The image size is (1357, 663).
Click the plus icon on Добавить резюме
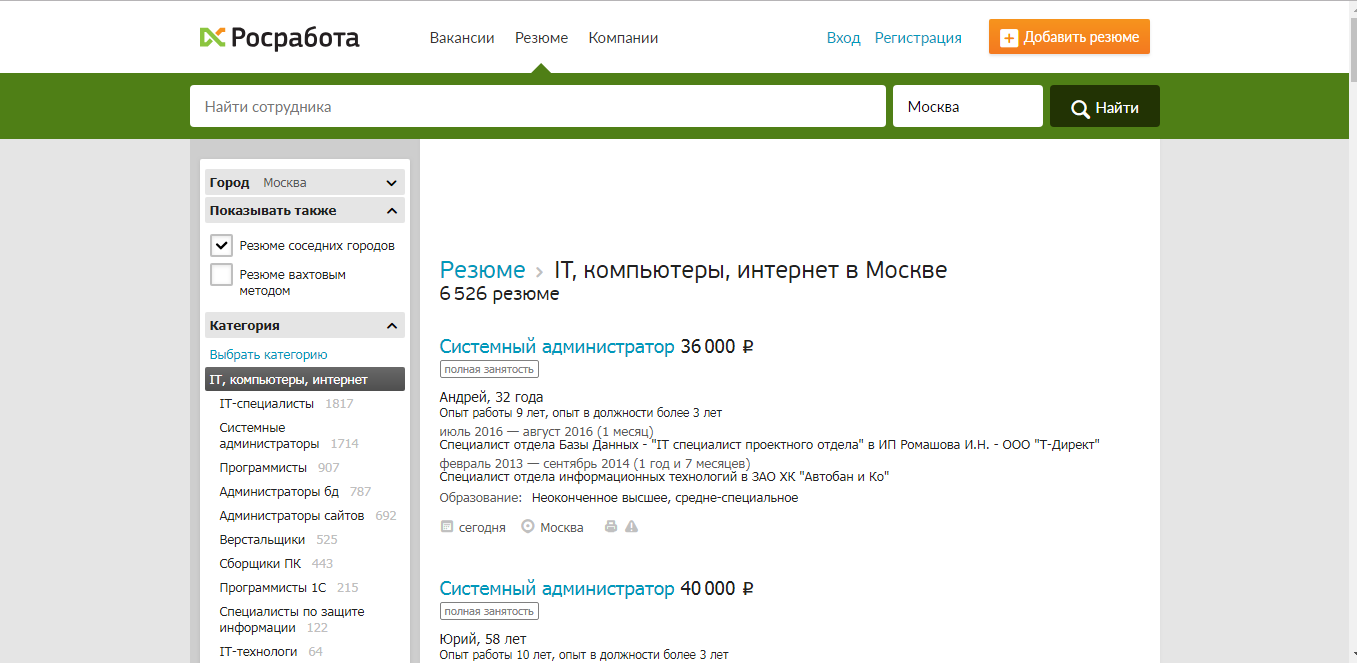coord(1007,36)
